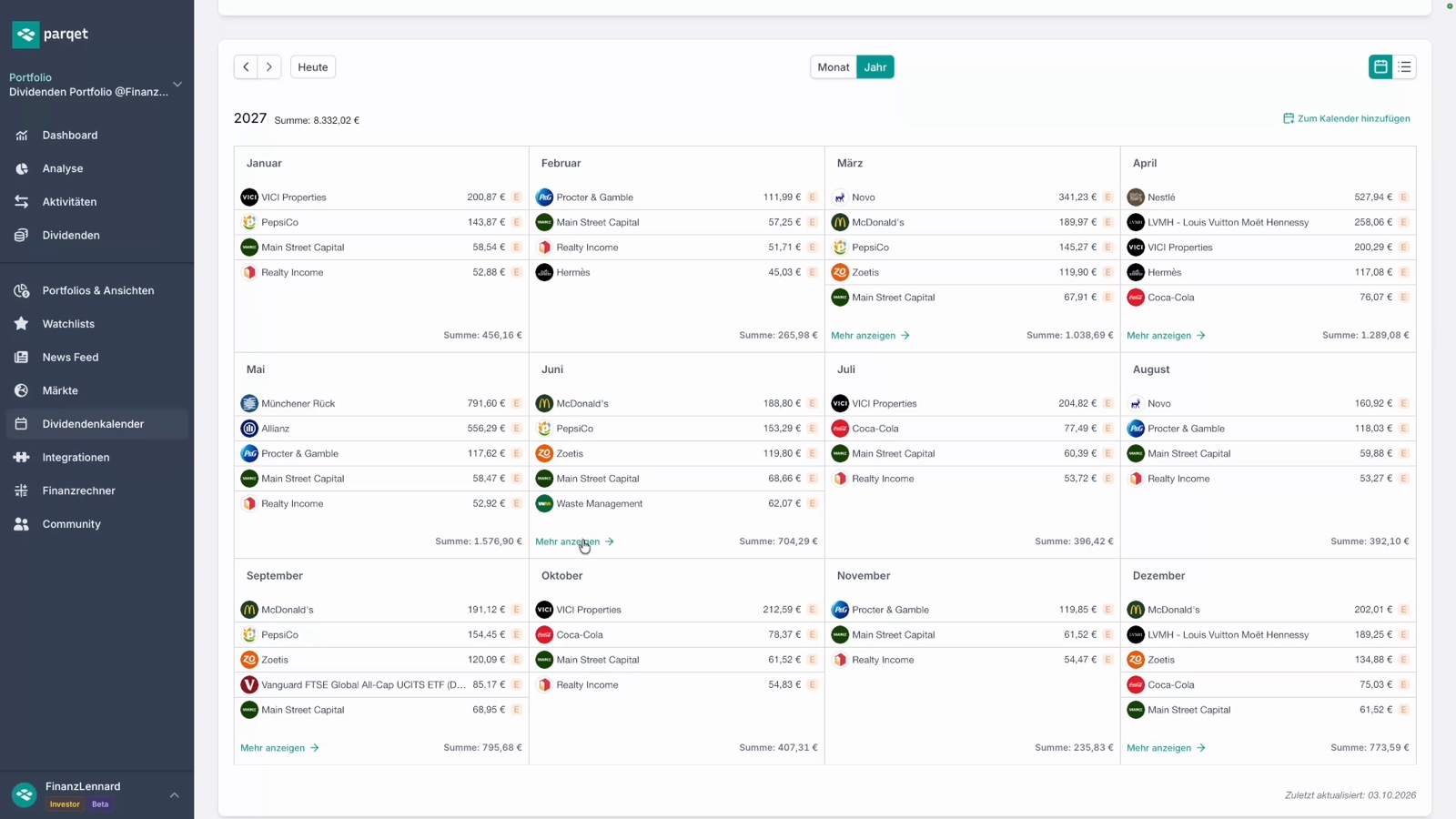
Task: Switch to calendar grid view icon
Action: (x=1380, y=67)
